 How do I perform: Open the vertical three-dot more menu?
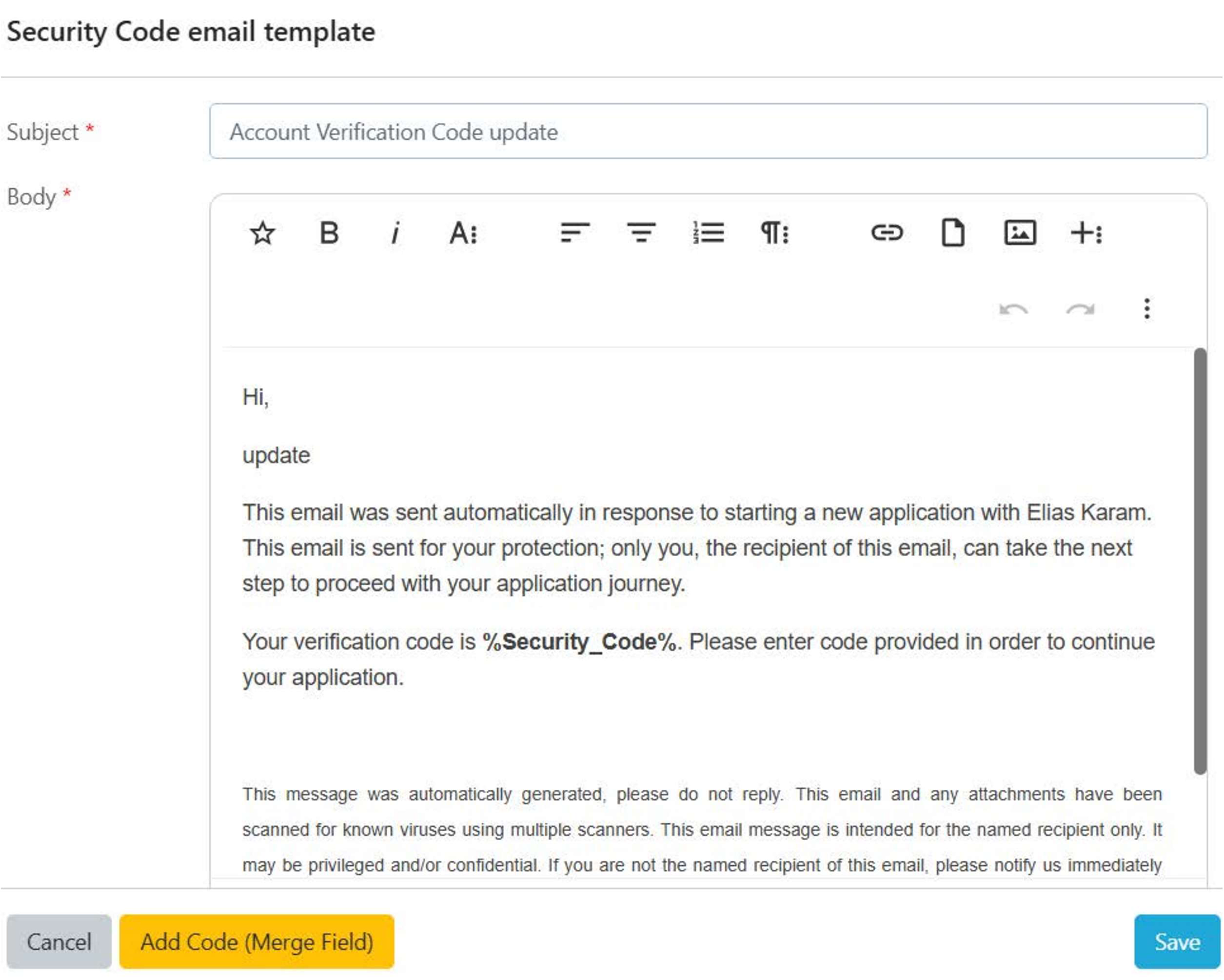[1147, 309]
